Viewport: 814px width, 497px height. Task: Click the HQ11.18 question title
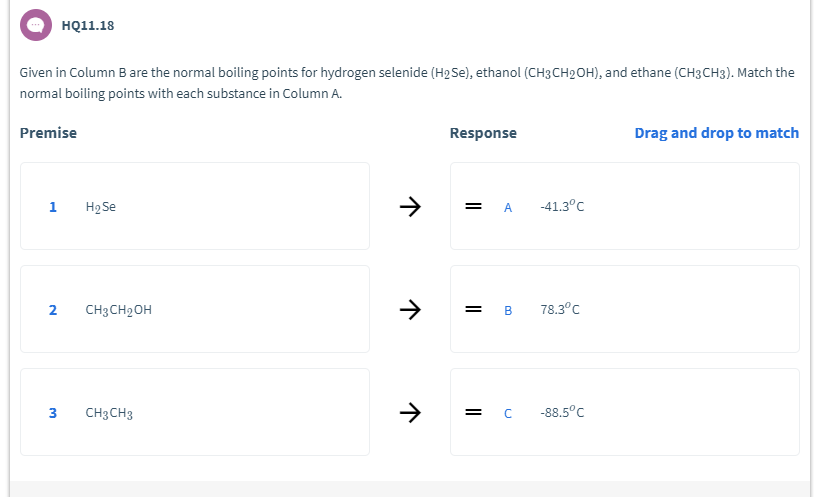coord(88,26)
